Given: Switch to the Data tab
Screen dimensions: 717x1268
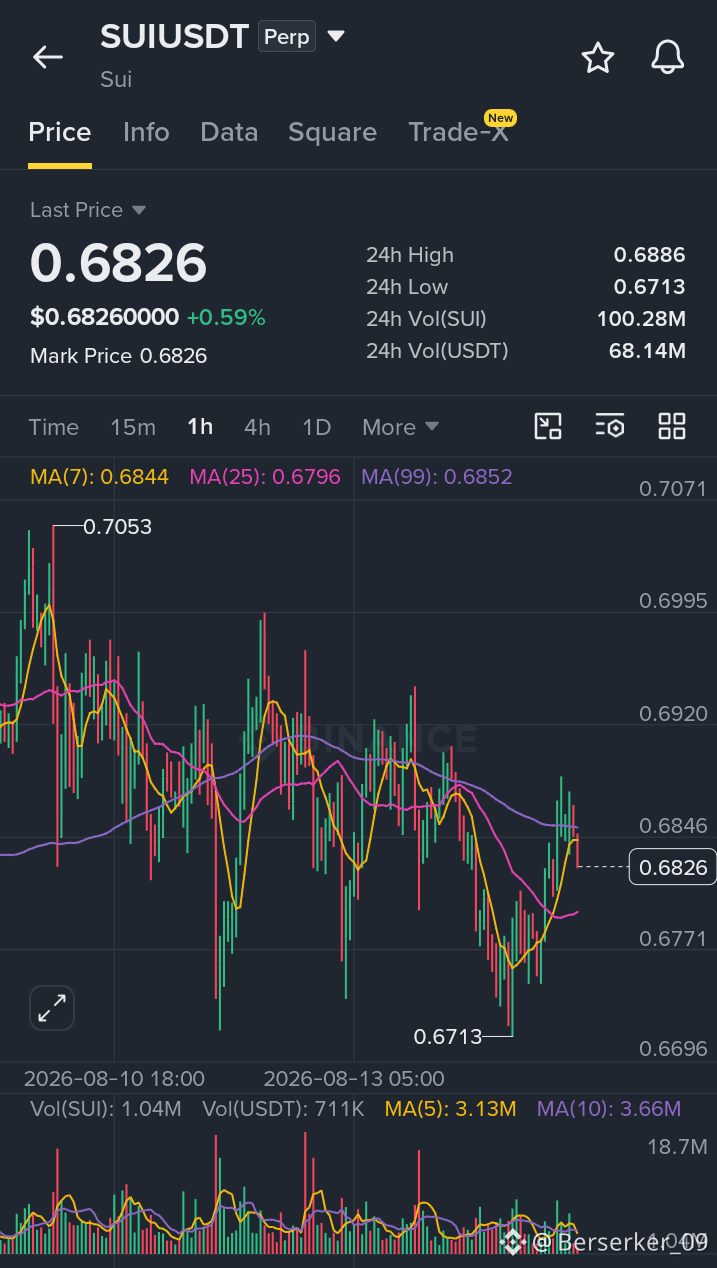Looking at the screenshot, I should 229,132.
